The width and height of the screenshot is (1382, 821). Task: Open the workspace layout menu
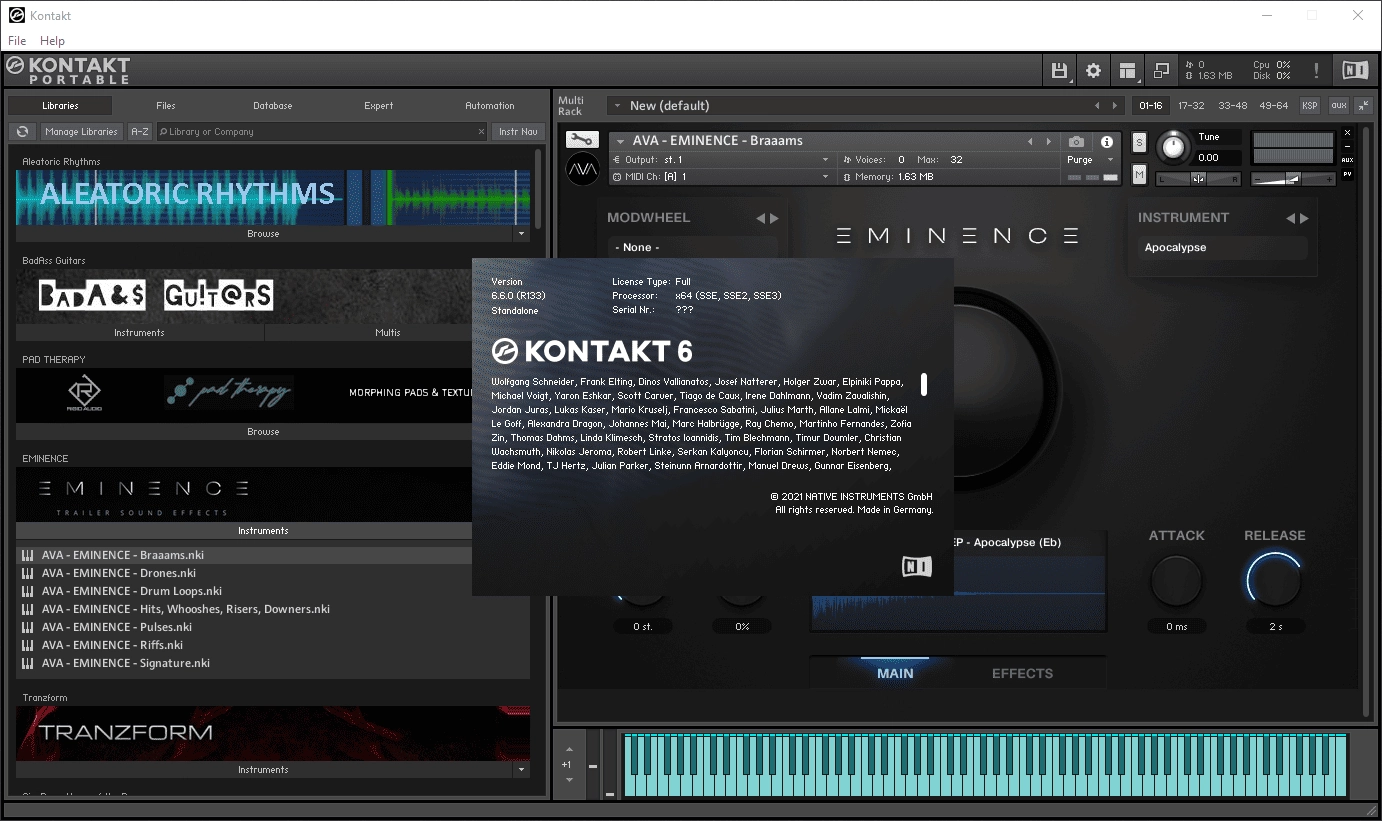pos(1128,70)
